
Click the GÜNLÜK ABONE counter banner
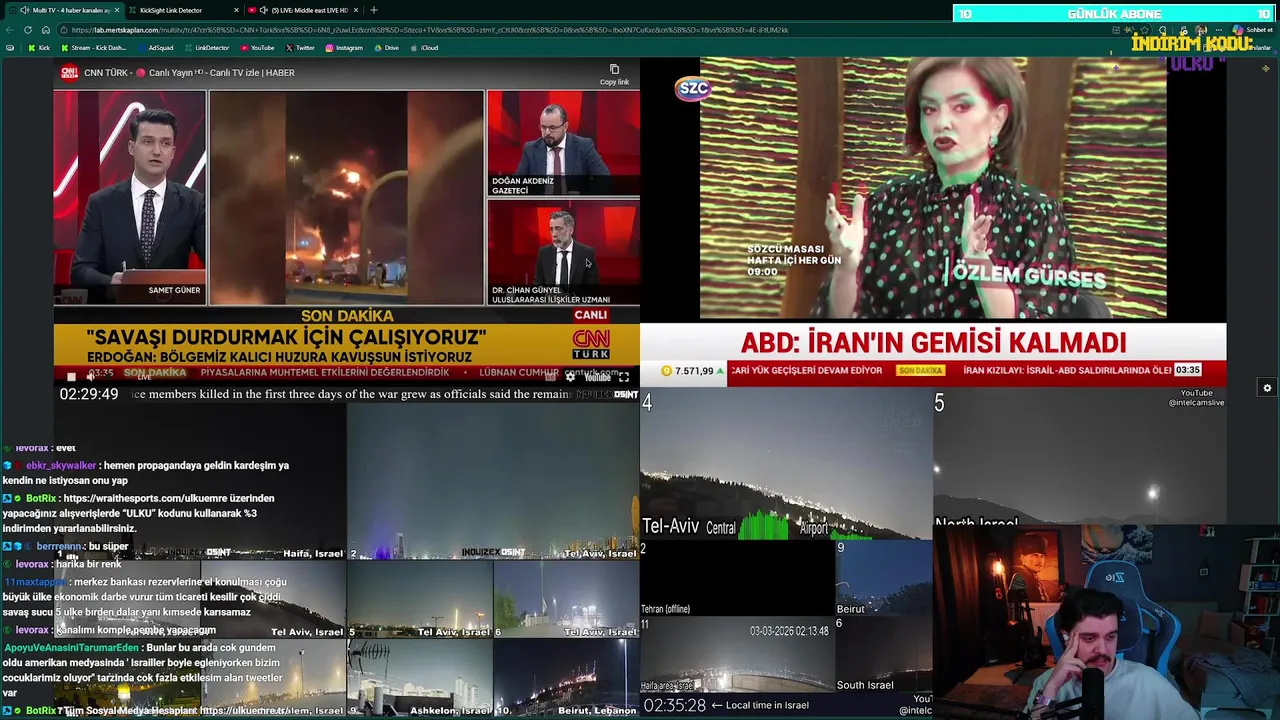pos(1113,14)
